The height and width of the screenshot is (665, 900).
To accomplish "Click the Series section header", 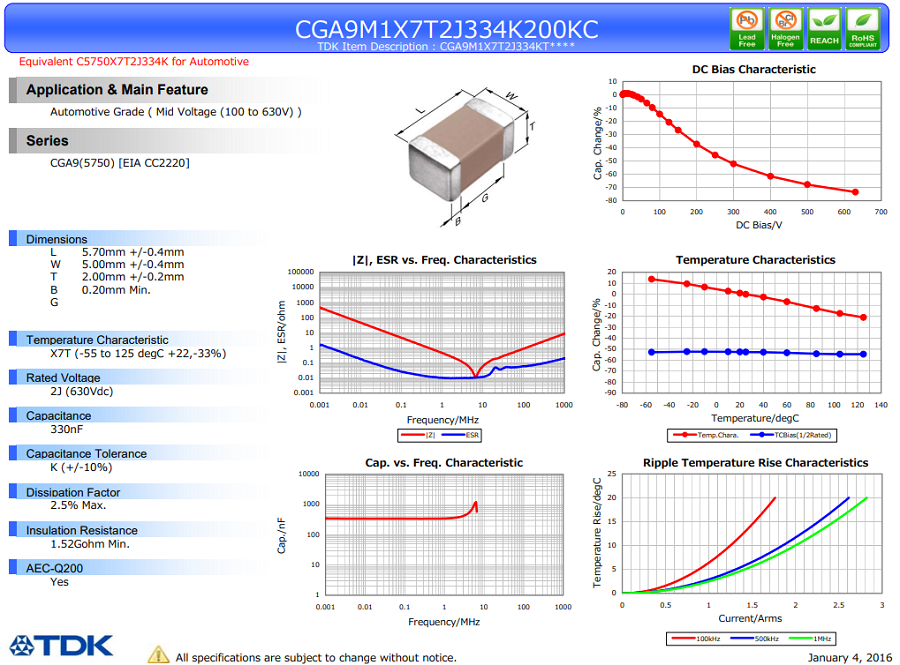I will coord(48,141).
